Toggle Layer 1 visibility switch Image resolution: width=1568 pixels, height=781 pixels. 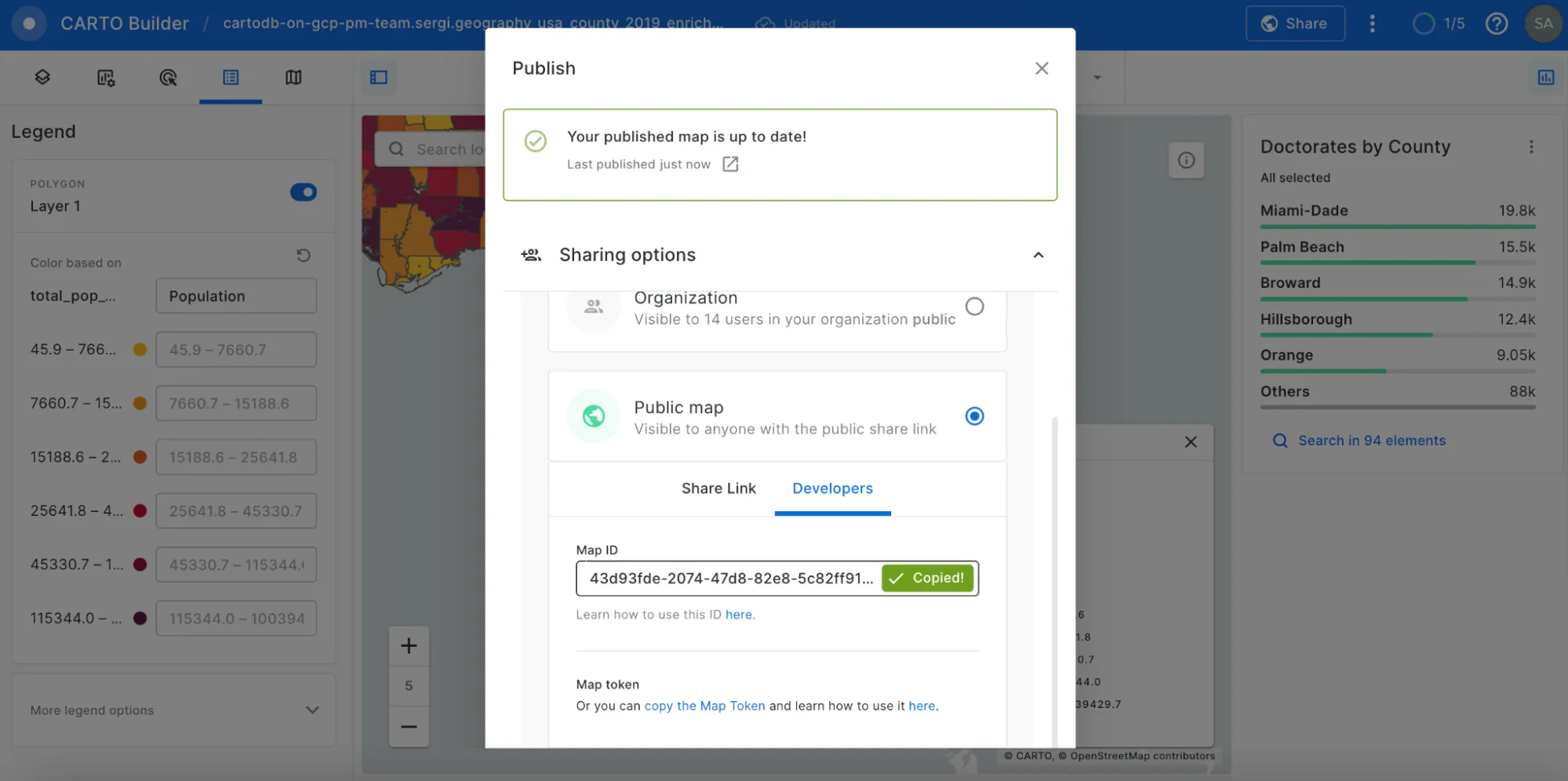pos(304,191)
